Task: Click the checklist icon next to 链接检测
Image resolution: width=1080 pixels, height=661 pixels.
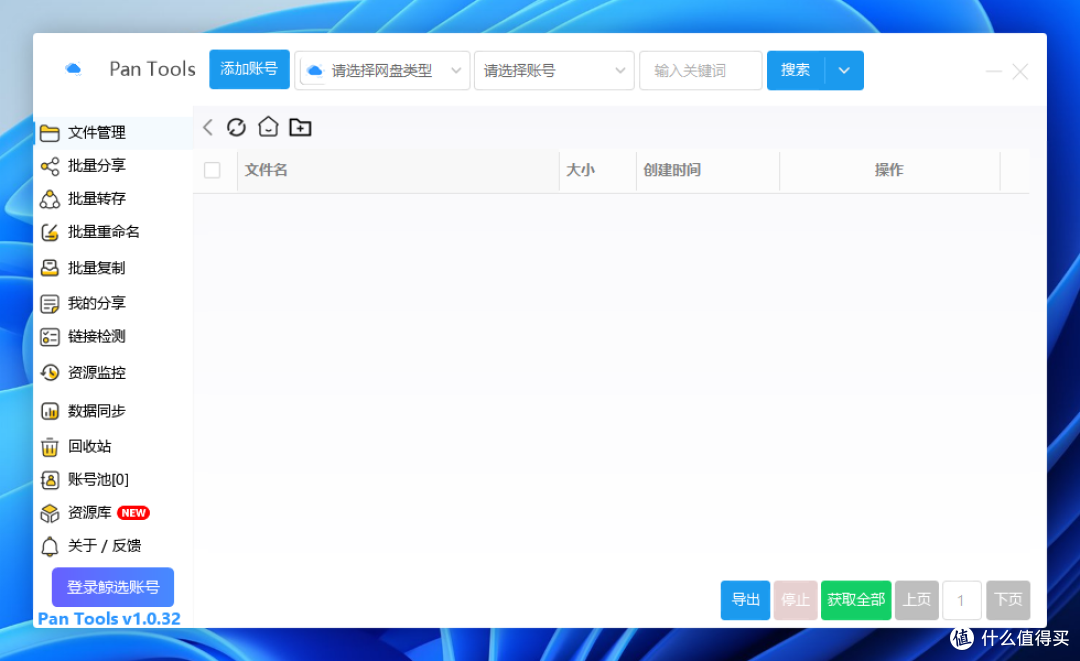Action: pyautogui.click(x=50, y=337)
